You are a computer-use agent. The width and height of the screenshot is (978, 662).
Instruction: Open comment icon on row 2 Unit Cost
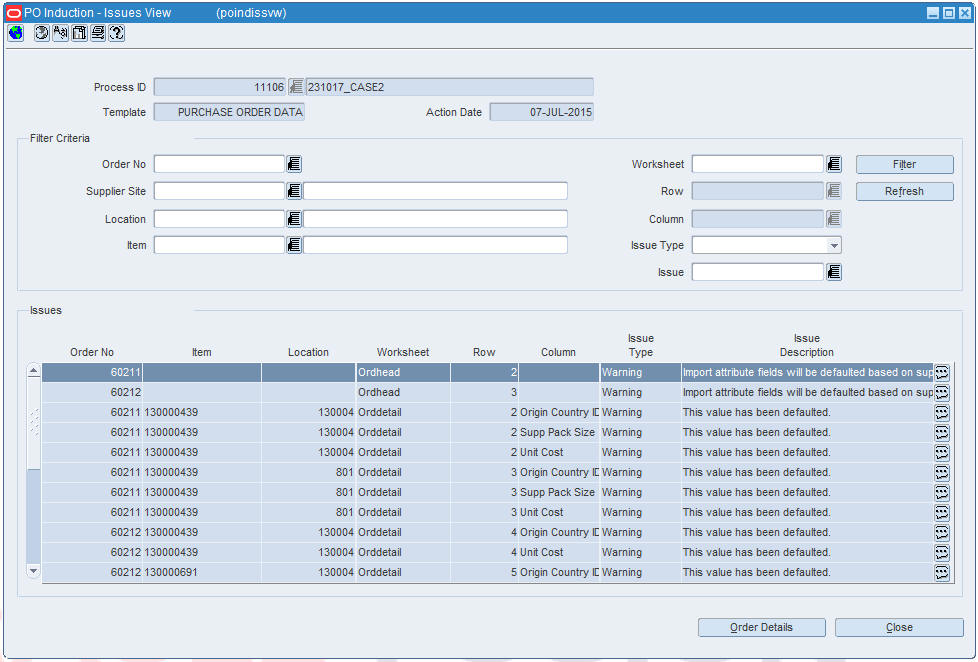[942, 452]
